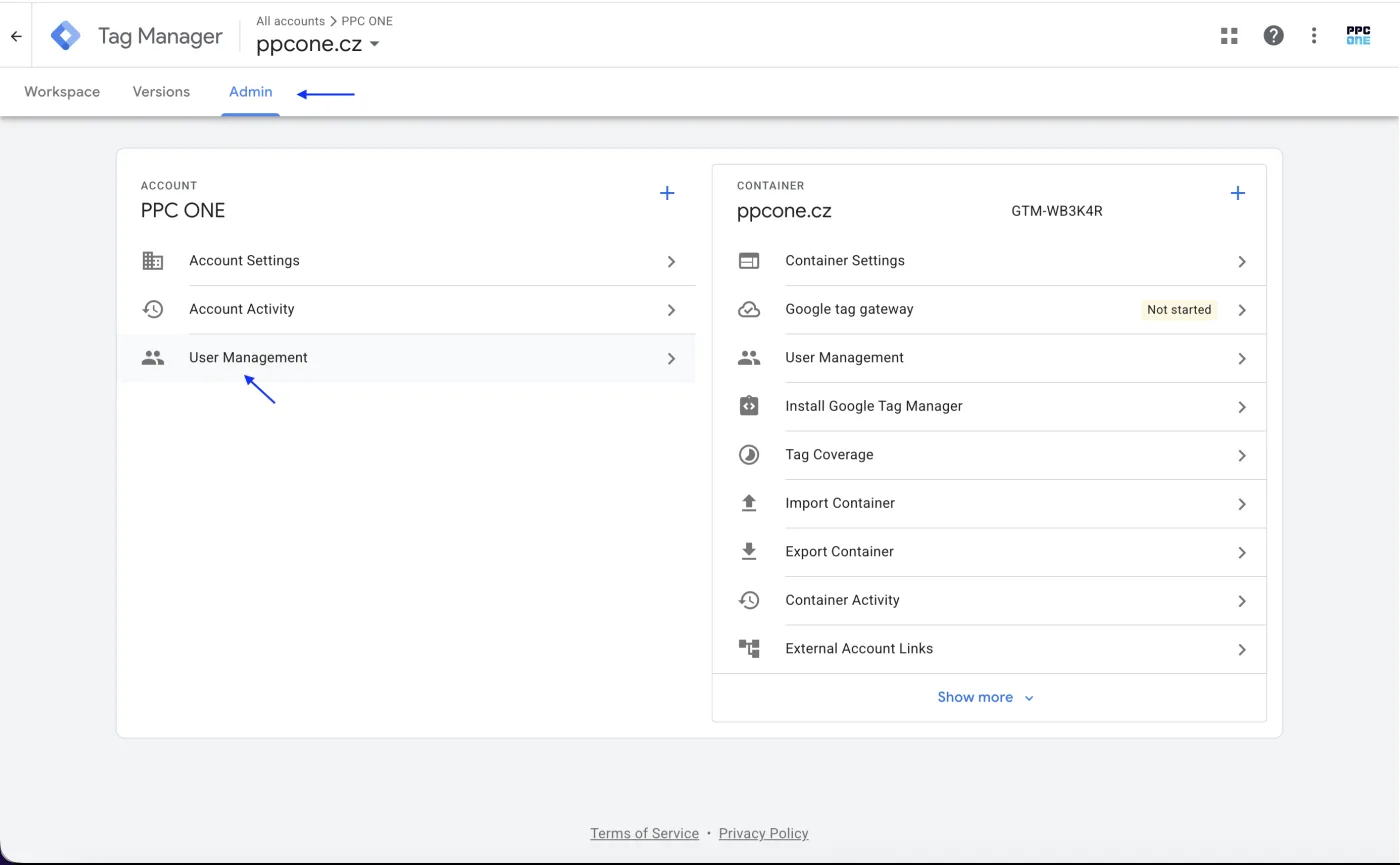Image resolution: width=1400 pixels, height=865 pixels.
Task: Open the ppcone.cz container selector dropdown
Action: [318, 44]
